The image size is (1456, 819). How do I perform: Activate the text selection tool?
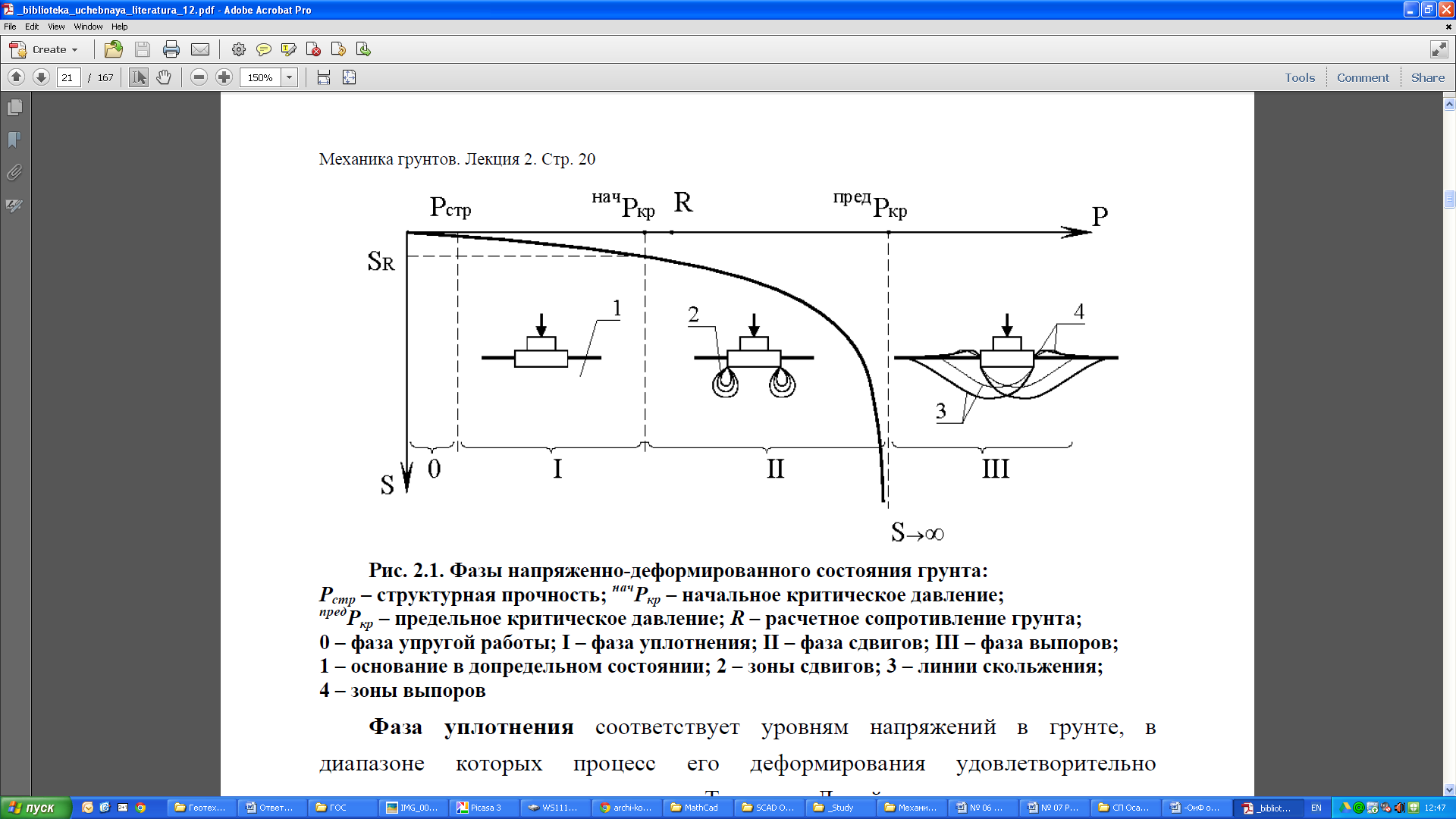point(139,77)
